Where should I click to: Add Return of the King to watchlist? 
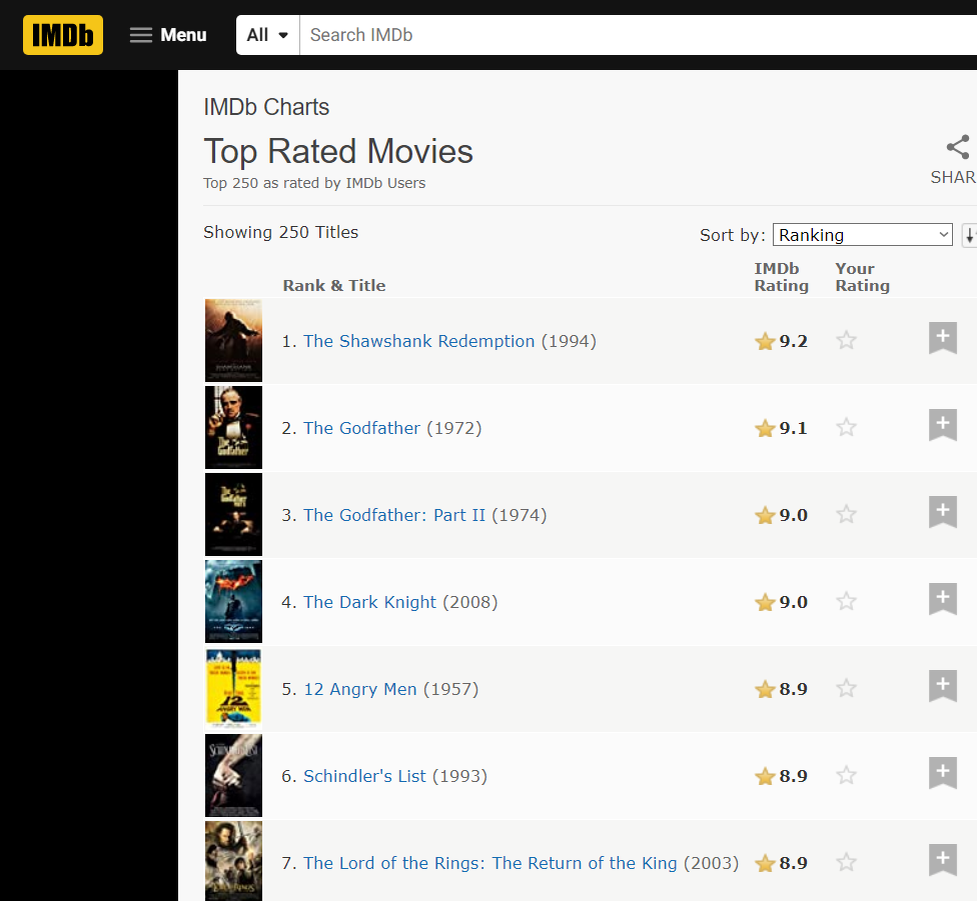pyautogui.click(x=943, y=860)
